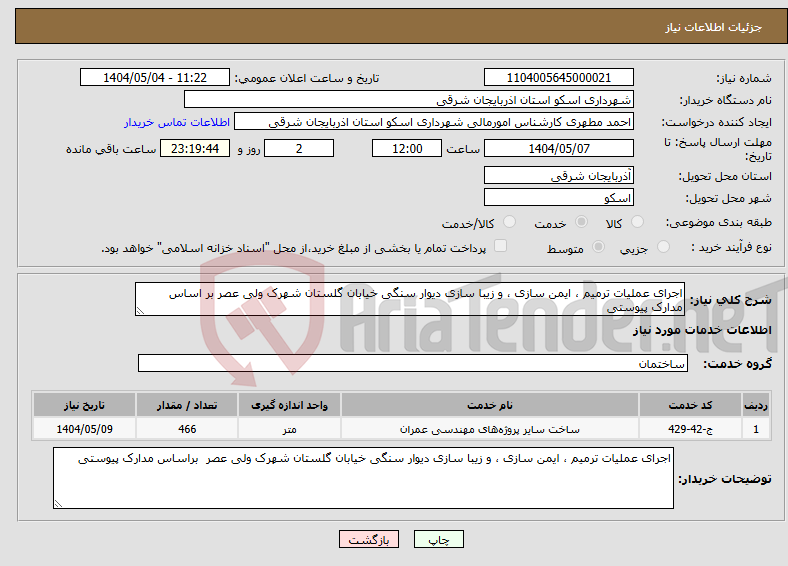This screenshot has height=566, width=788.
Task: Click the بازگشت back button
Action: click(x=368, y=539)
